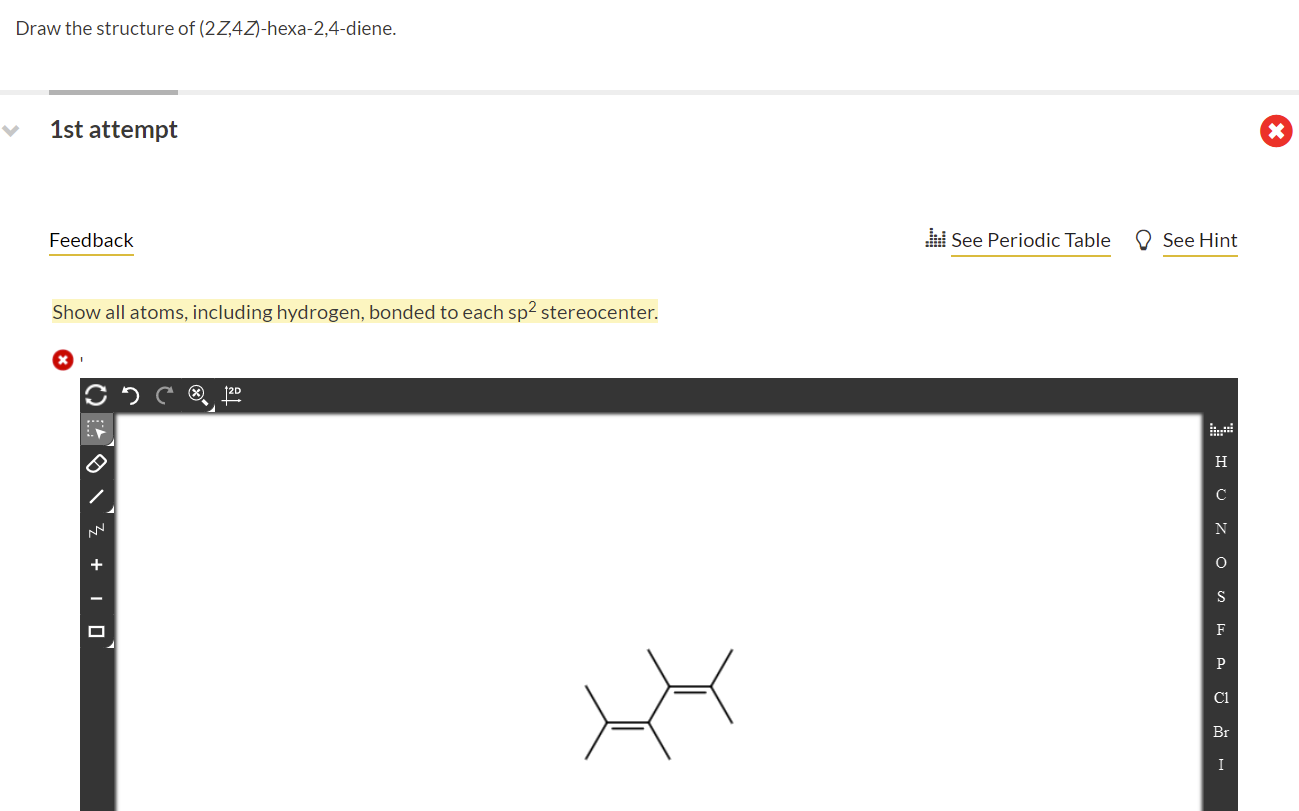Click the refresh canvas icon
The width and height of the screenshot is (1299, 811).
click(94, 395)
